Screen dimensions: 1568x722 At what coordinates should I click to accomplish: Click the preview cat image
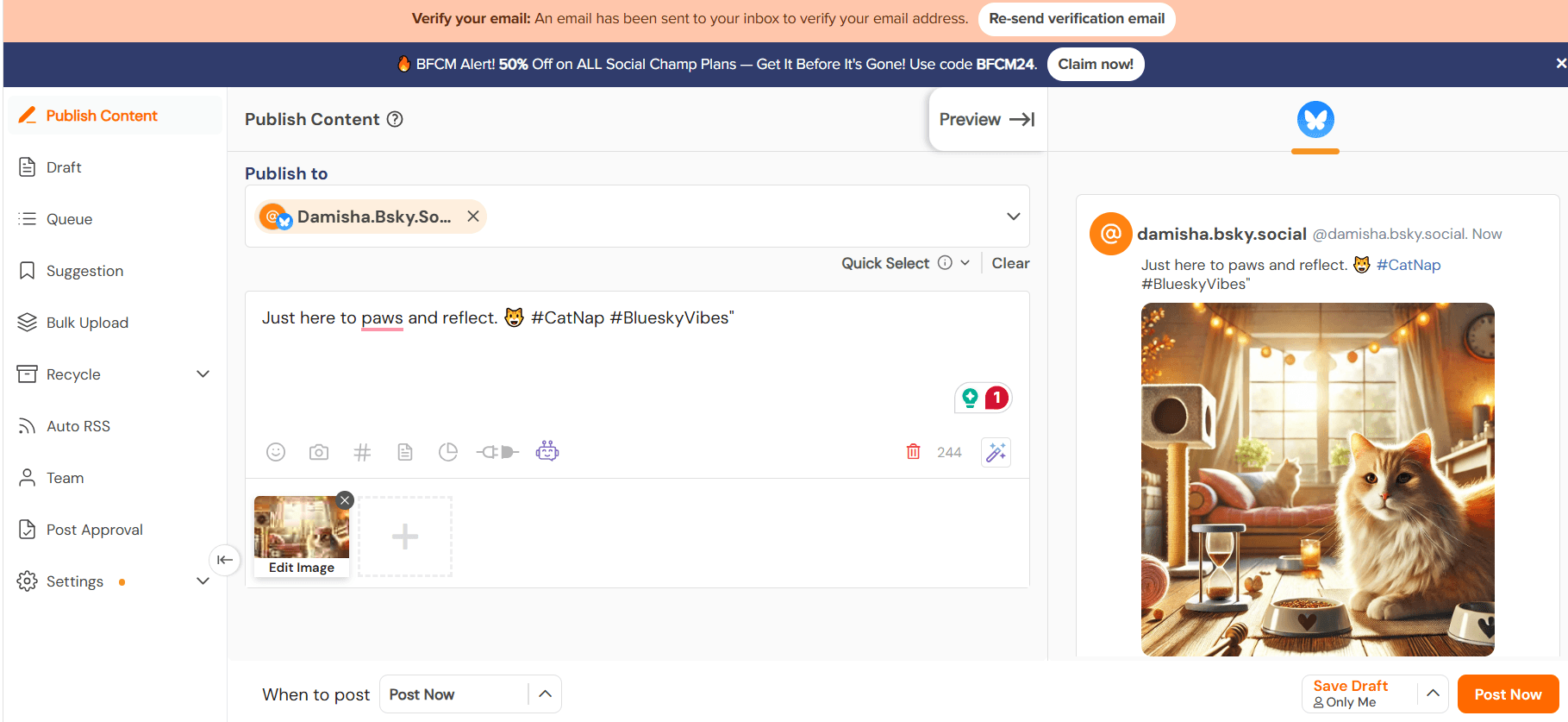pos(1317,480)
